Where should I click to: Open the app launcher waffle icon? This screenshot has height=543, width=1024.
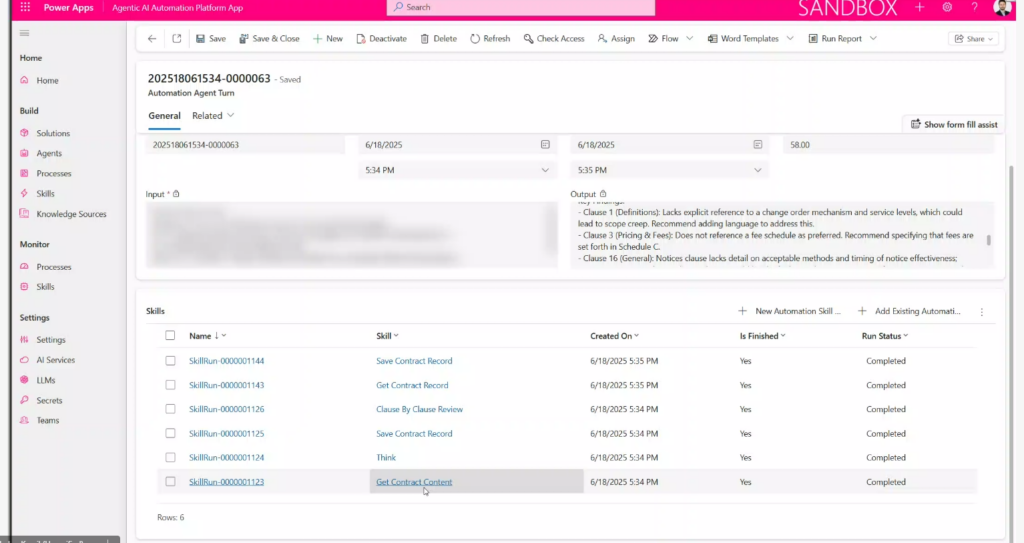[x=25, y=7]
